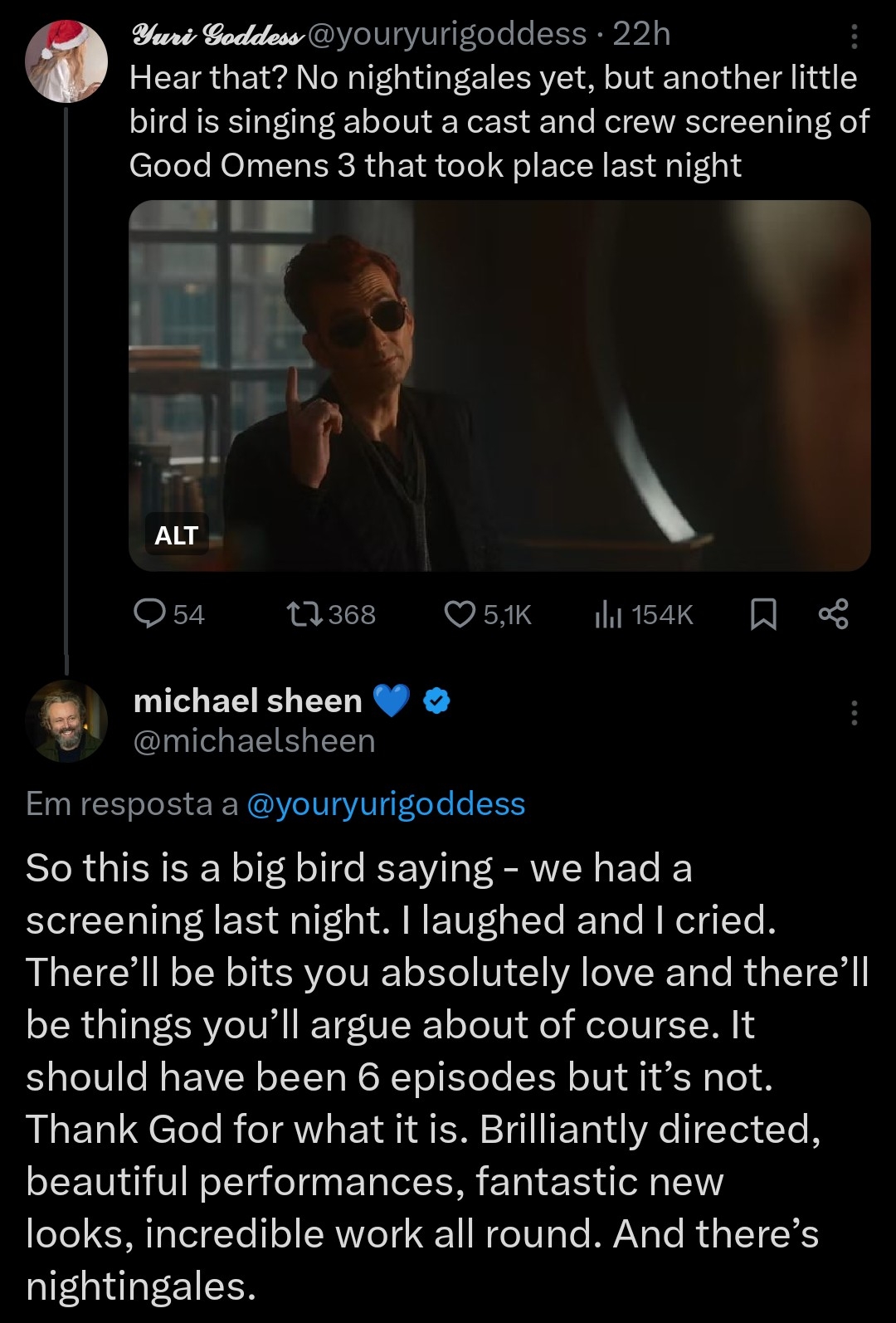Tap the reply icon with 54 comments
The width and height of the screenshot is (896, 1323).
tap(150, 614)
